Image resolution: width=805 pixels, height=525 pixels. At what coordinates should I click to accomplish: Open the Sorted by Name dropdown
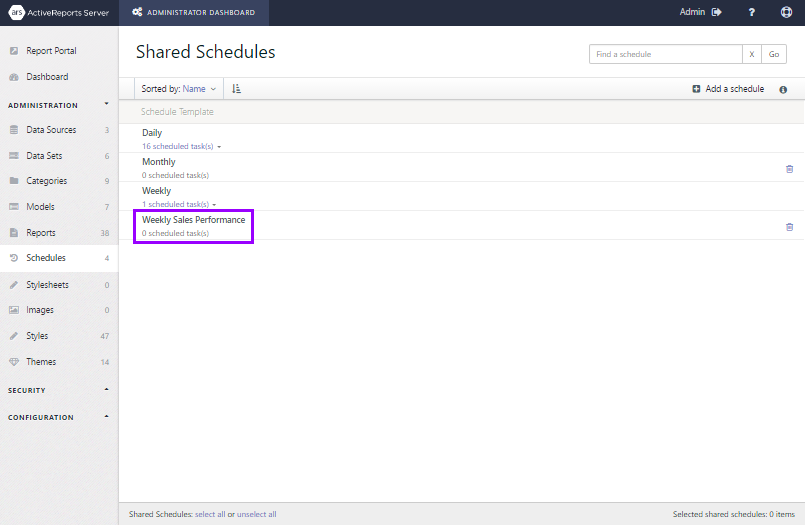tap(179, 89)
